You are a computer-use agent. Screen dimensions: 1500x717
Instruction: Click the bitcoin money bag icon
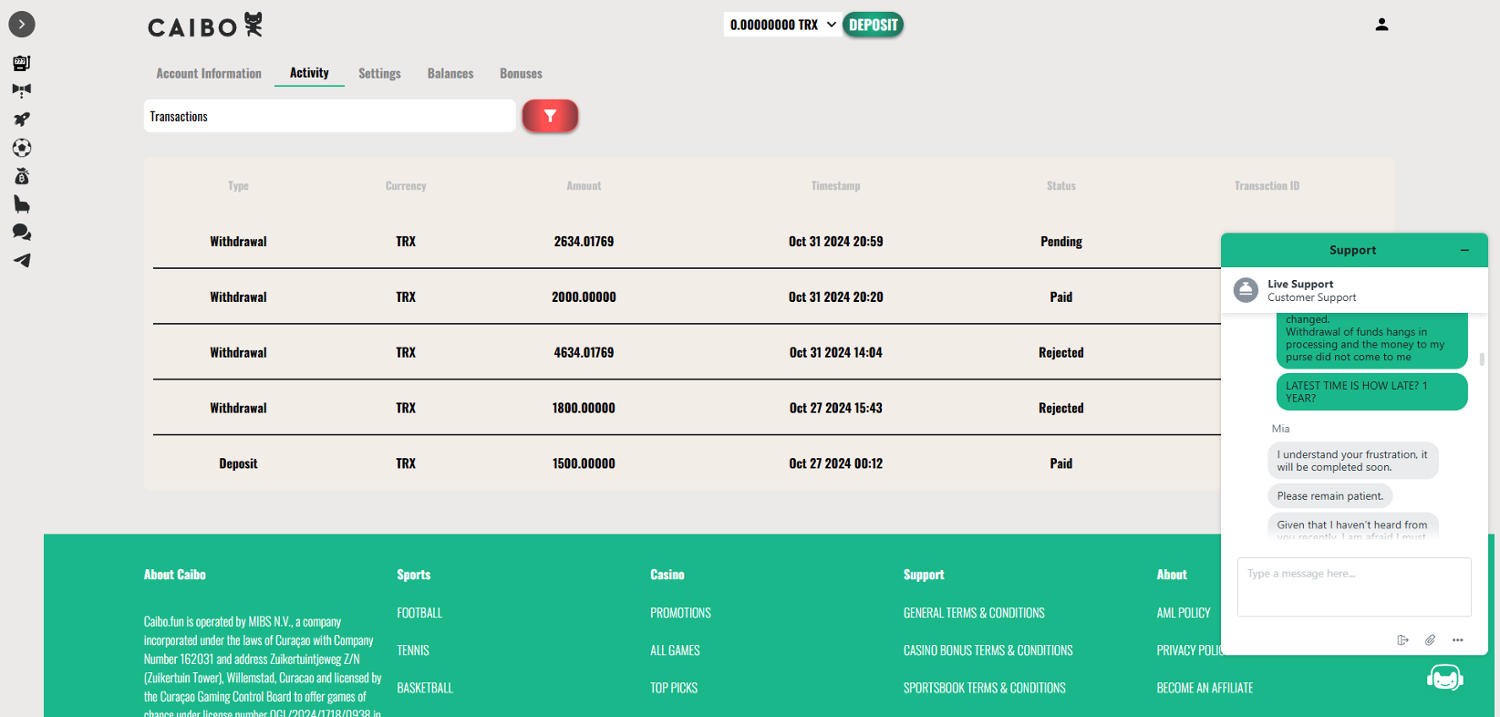[x=21, y=177]
